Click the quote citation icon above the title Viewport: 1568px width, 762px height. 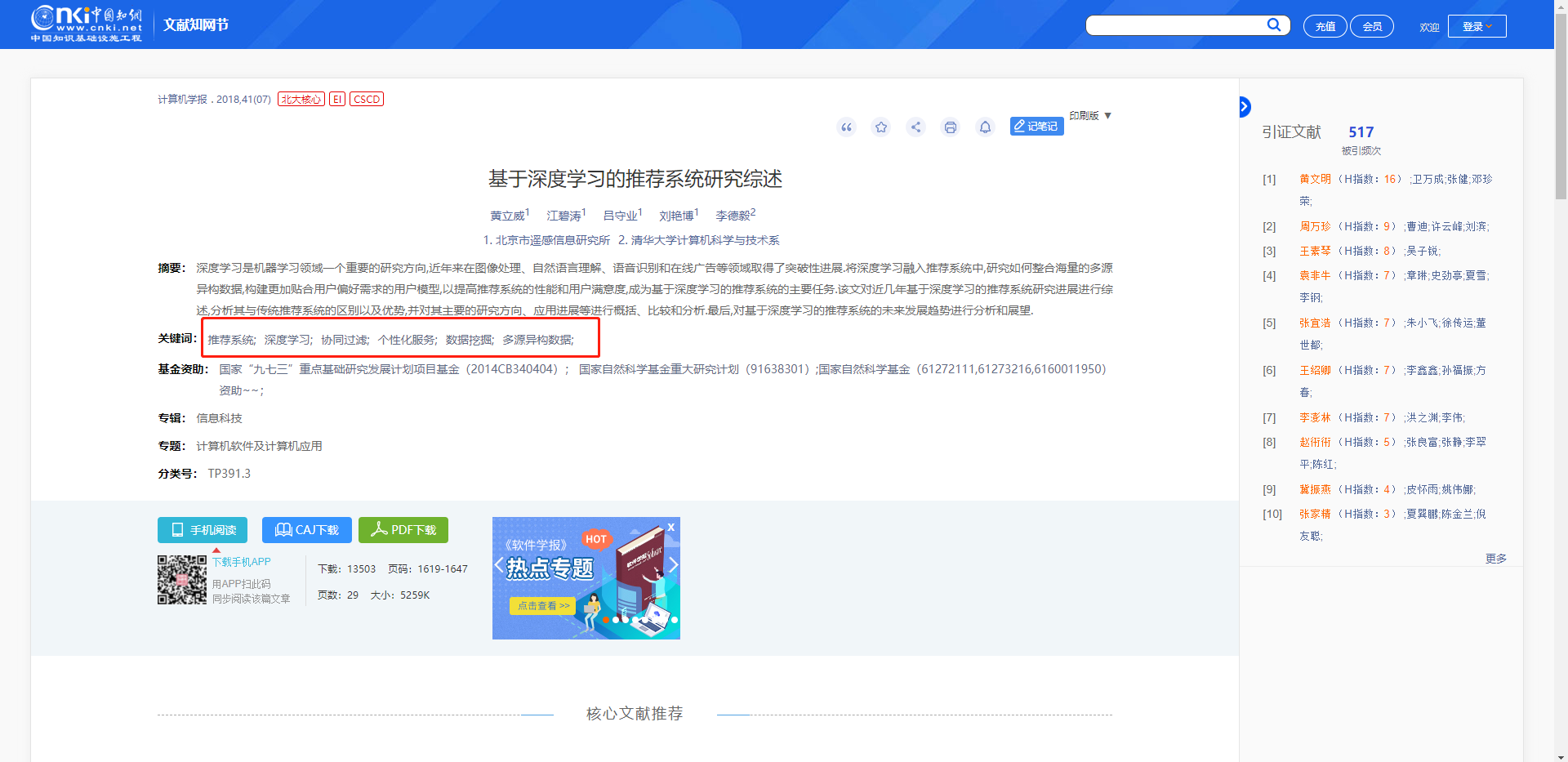846,127
